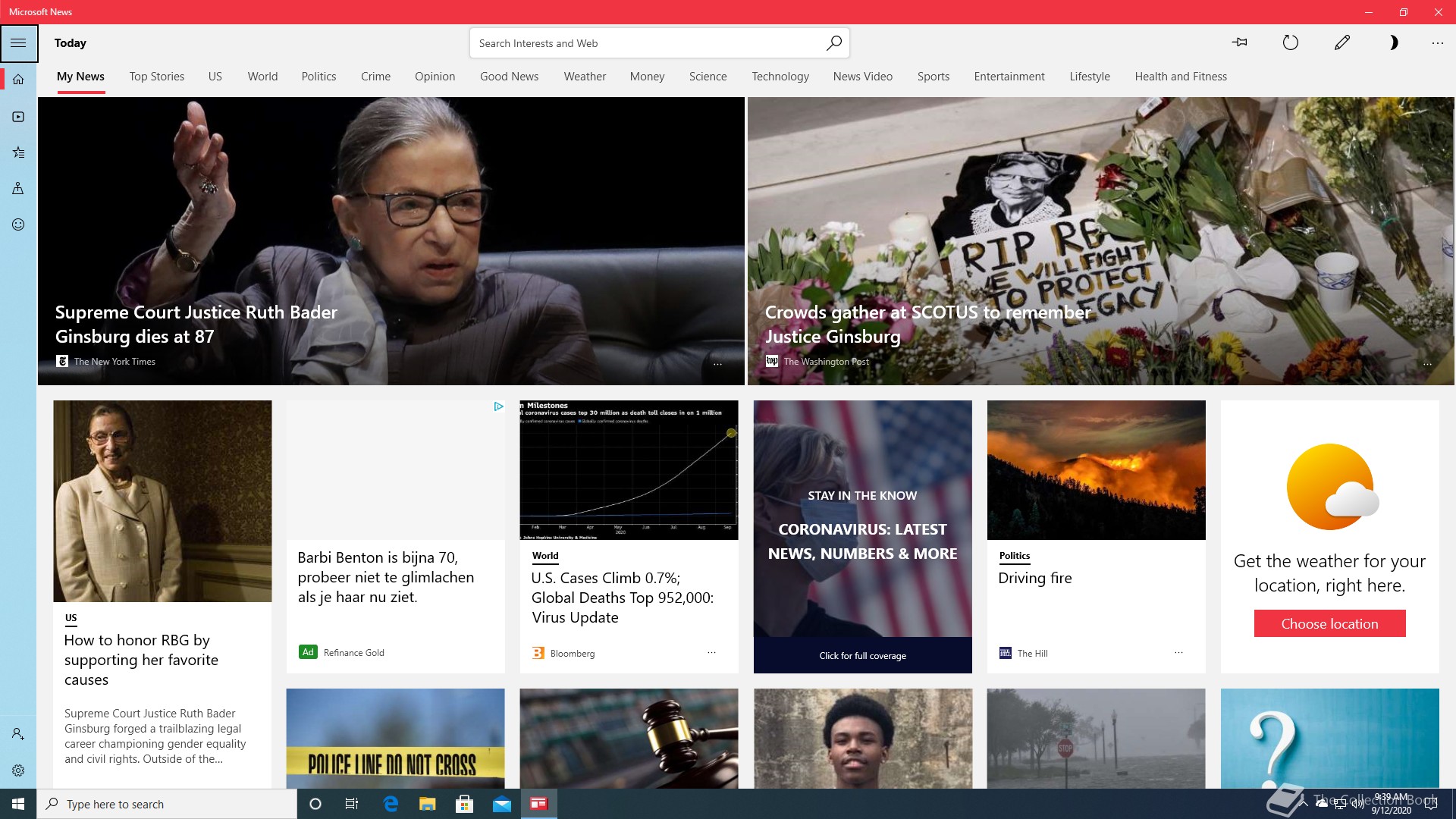Viewport: 1456px width, 819px height.
Task: Open Driving fire article
Action: (x=1035, y=578)
